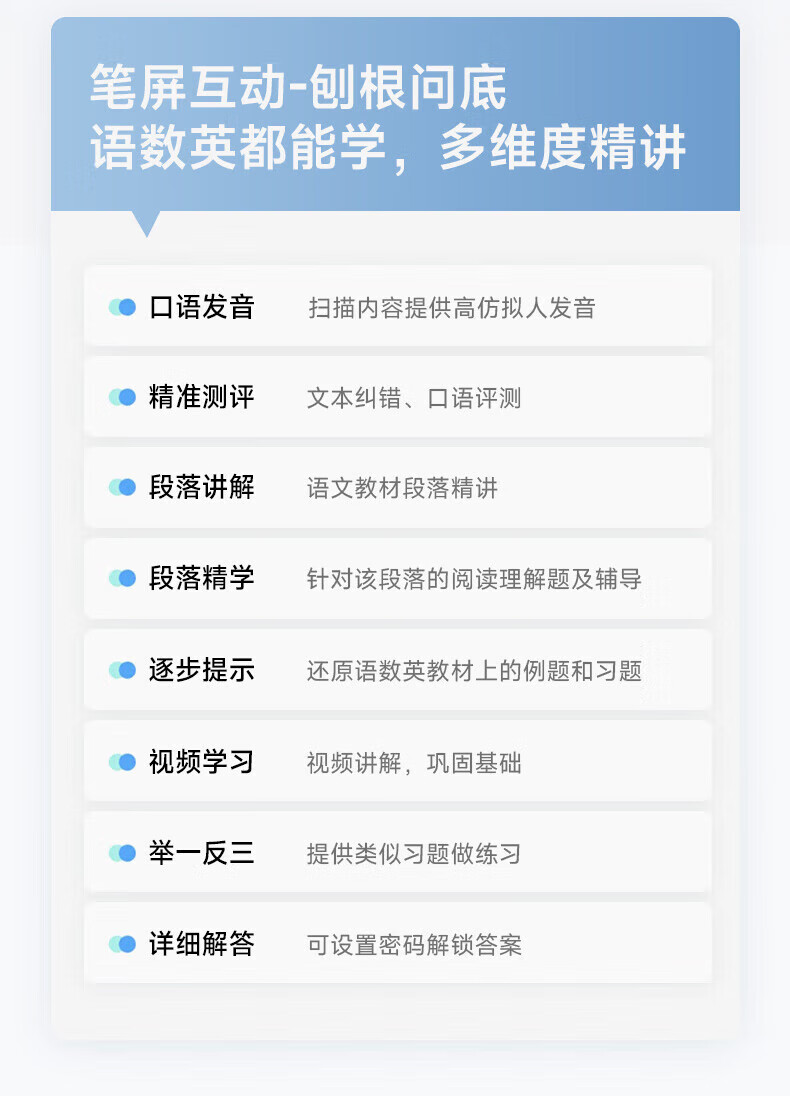Click description 还原语数英教材上的例题和习题
The width and height of the screenshot is (790, 1096).
473,671
